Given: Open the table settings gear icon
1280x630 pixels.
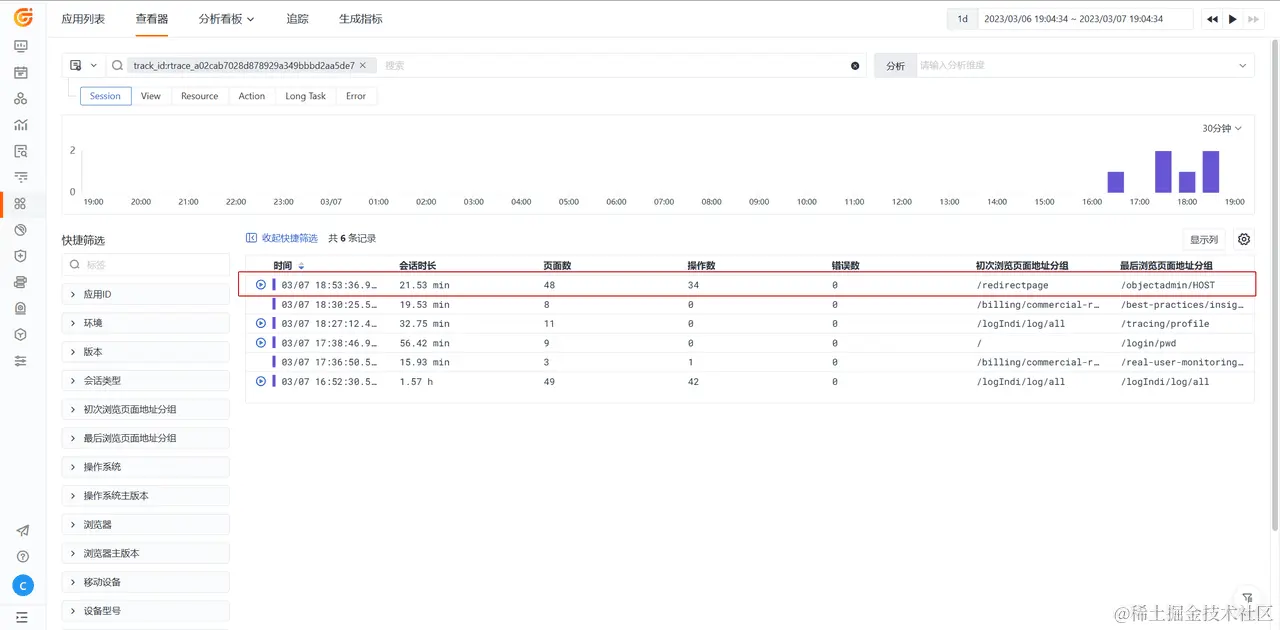Looking at the screenshot, I should [1244, 239].
